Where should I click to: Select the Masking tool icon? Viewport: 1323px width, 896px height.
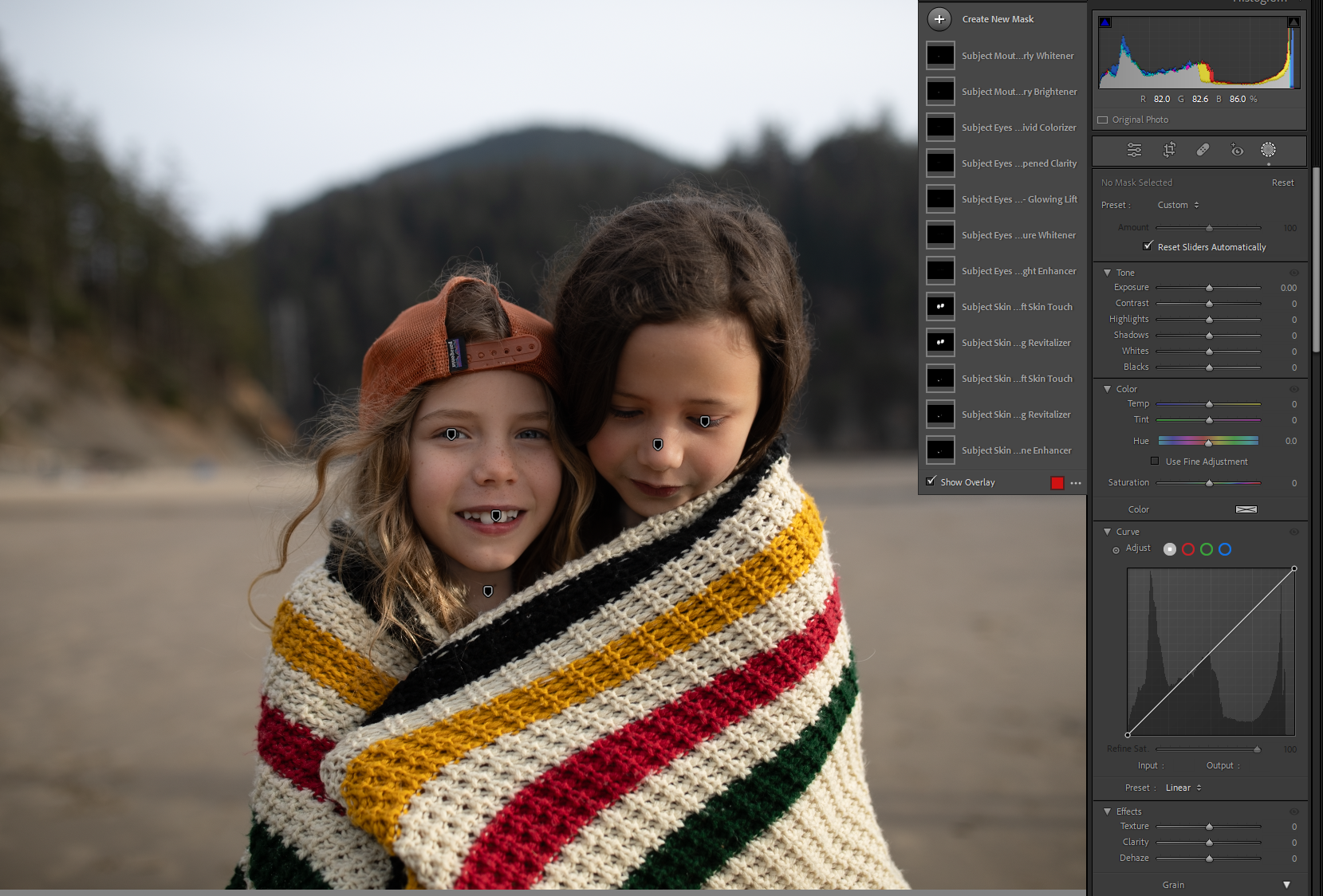click(x=1268, y=150)
